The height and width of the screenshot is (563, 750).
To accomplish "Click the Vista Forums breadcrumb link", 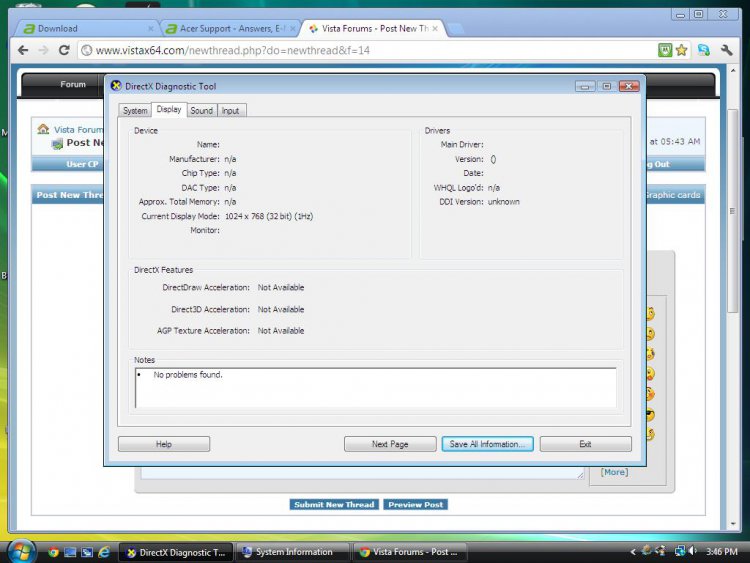I will click(78, 130).
